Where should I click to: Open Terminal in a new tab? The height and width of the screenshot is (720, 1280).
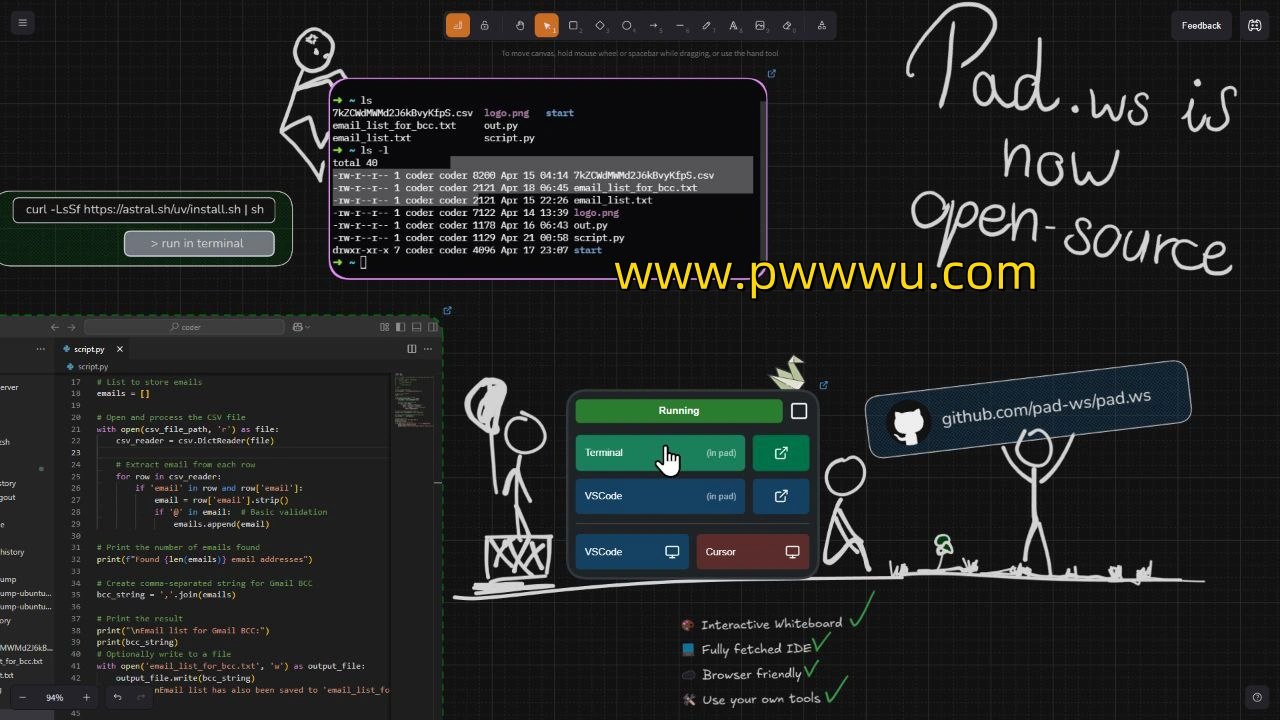(x=781, y=453)
